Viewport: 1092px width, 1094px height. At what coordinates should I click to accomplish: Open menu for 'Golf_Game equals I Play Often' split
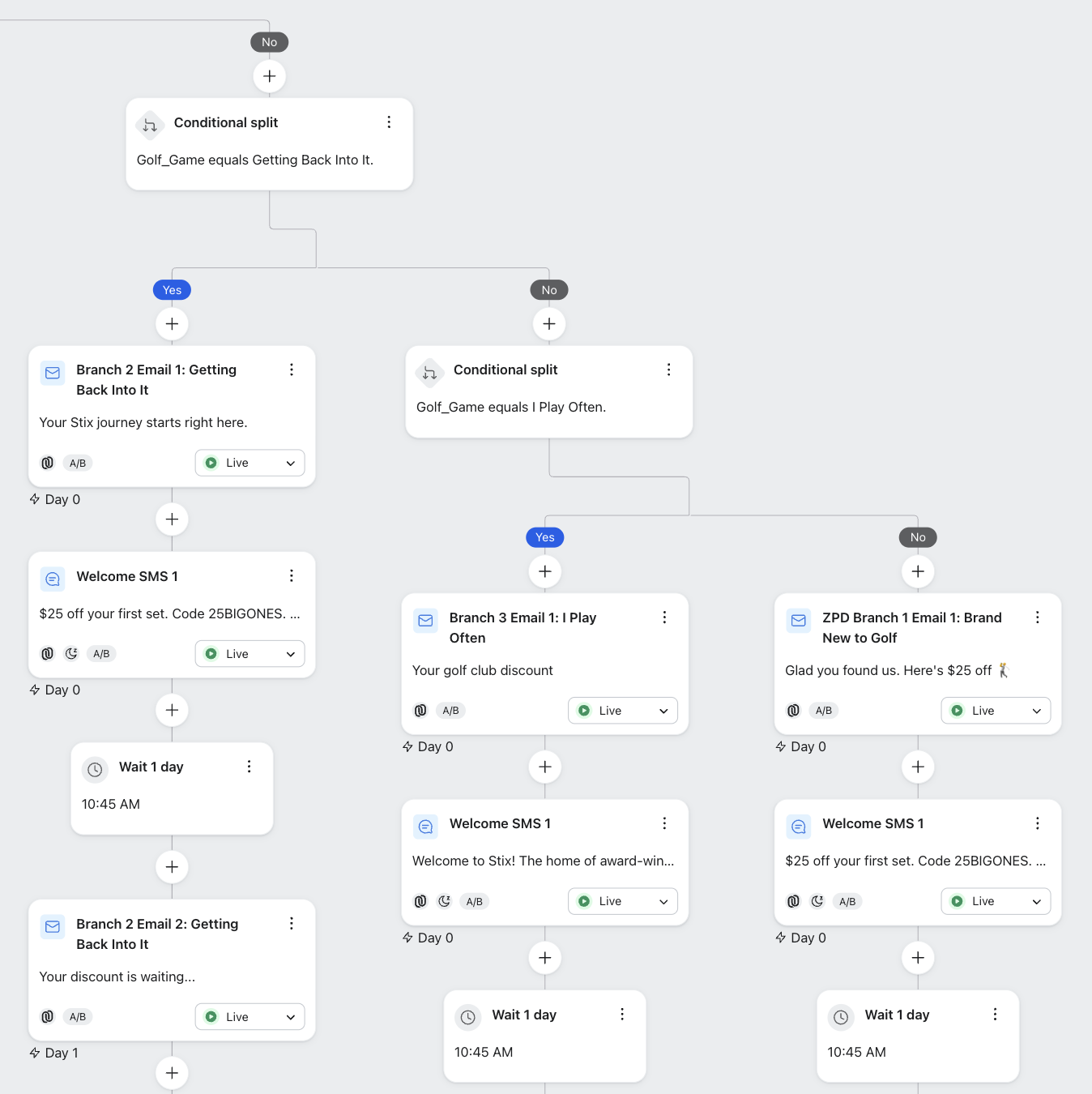[x=668, y=370]
